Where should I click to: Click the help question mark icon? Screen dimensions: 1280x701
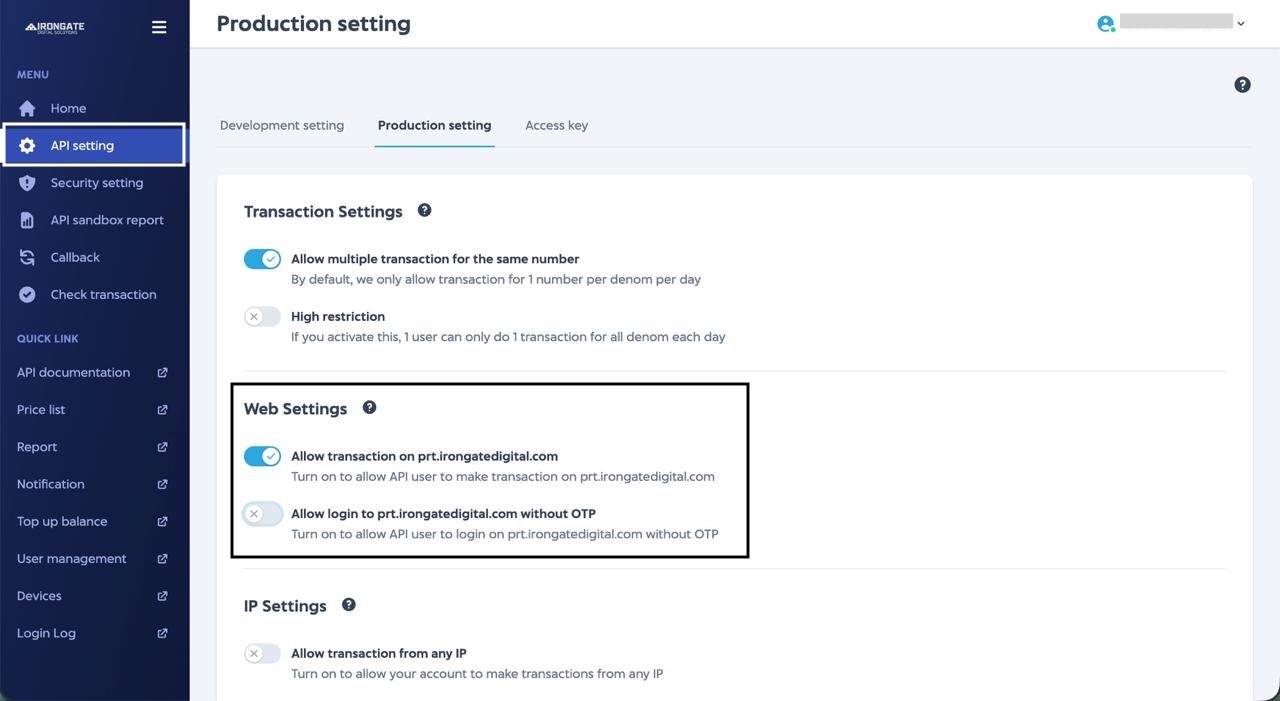pos(1242,84)
